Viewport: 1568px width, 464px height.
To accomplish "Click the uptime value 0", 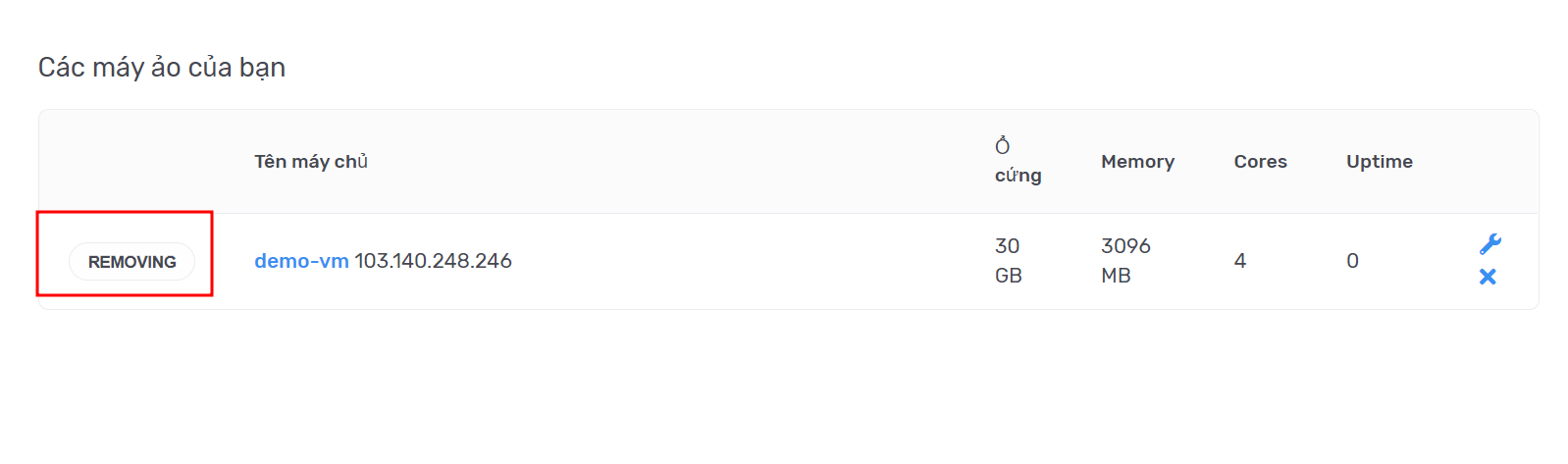I will click(1352, 261).
